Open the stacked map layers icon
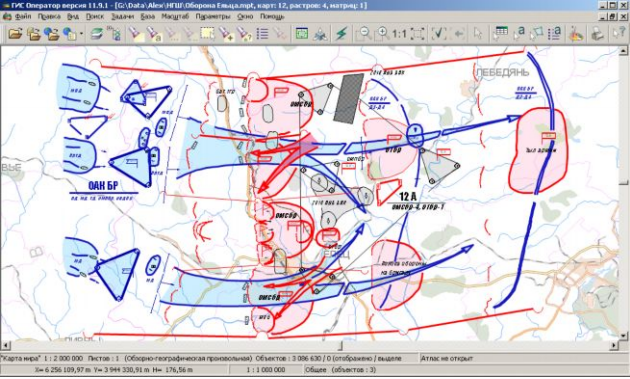The height and width of the screenshot is (379, 630). pyautogui.click(x=96, y=34)
